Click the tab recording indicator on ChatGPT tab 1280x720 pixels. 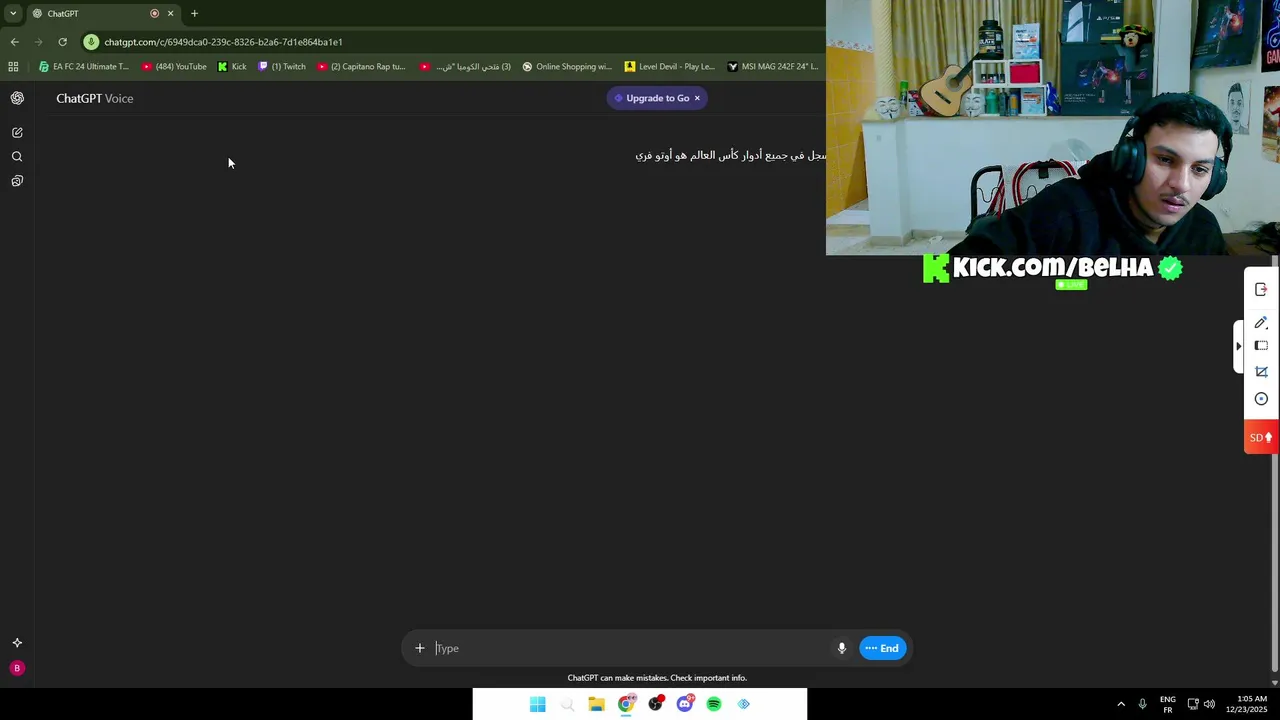click(x=154, y=13)
